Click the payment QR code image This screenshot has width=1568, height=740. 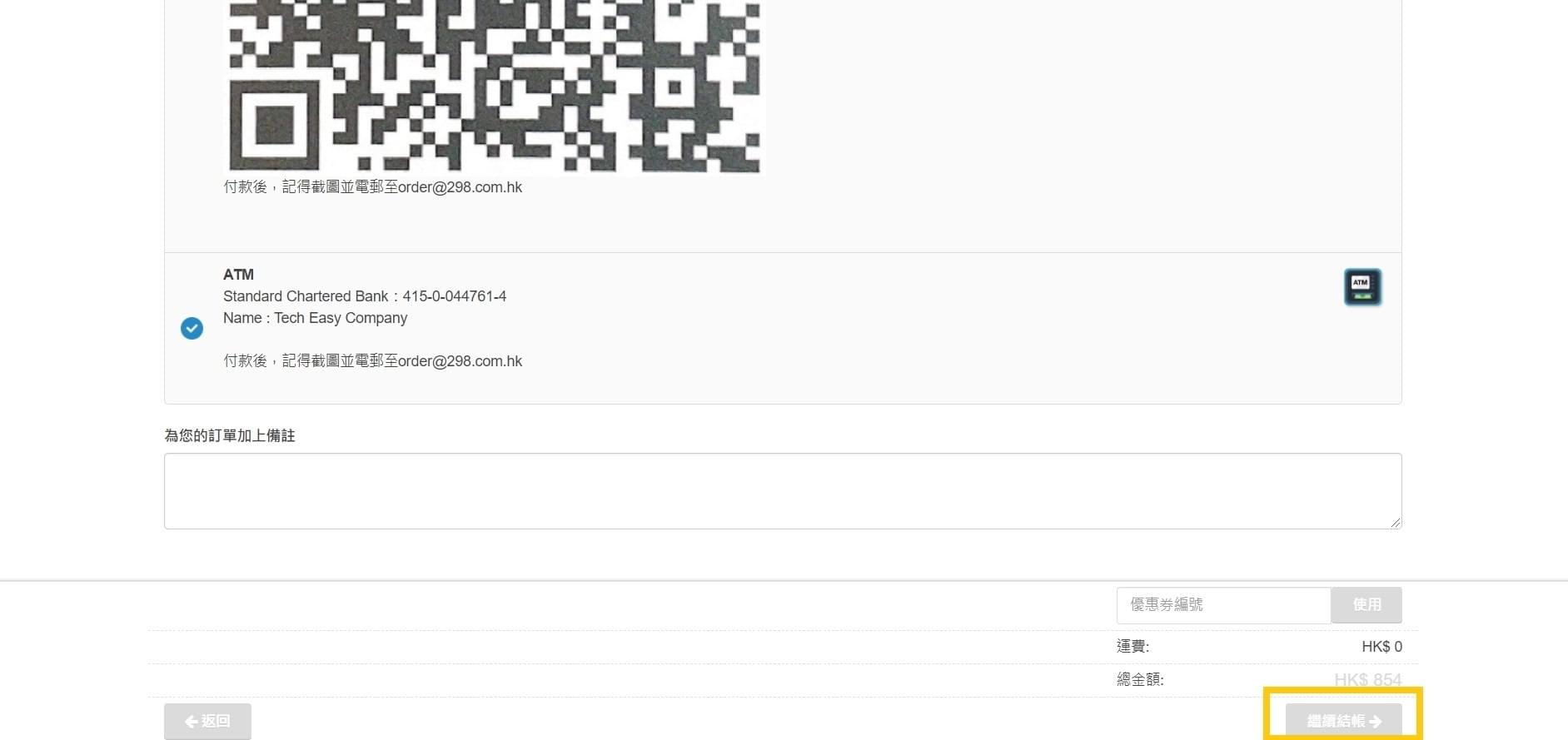click(x=495, y=86)
